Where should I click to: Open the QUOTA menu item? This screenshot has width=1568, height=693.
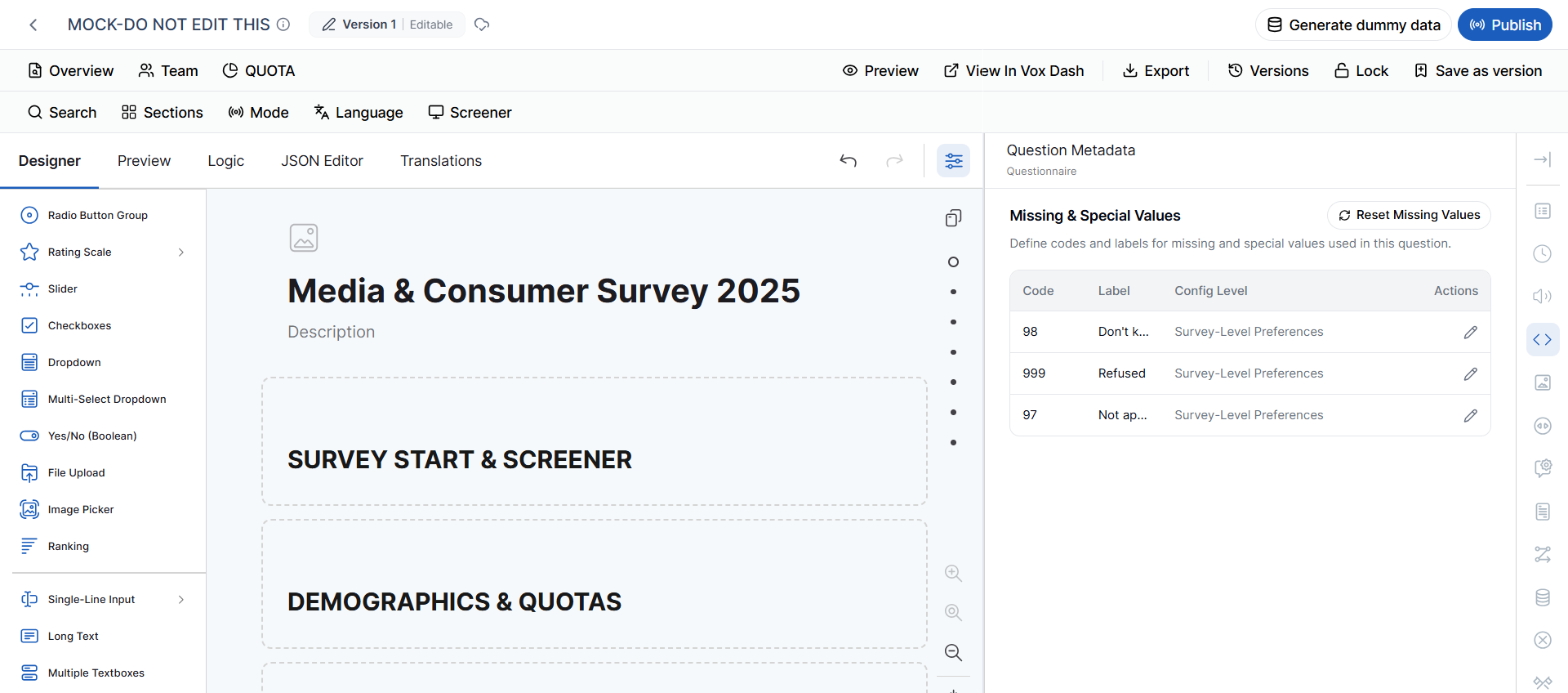pos(259,71)
